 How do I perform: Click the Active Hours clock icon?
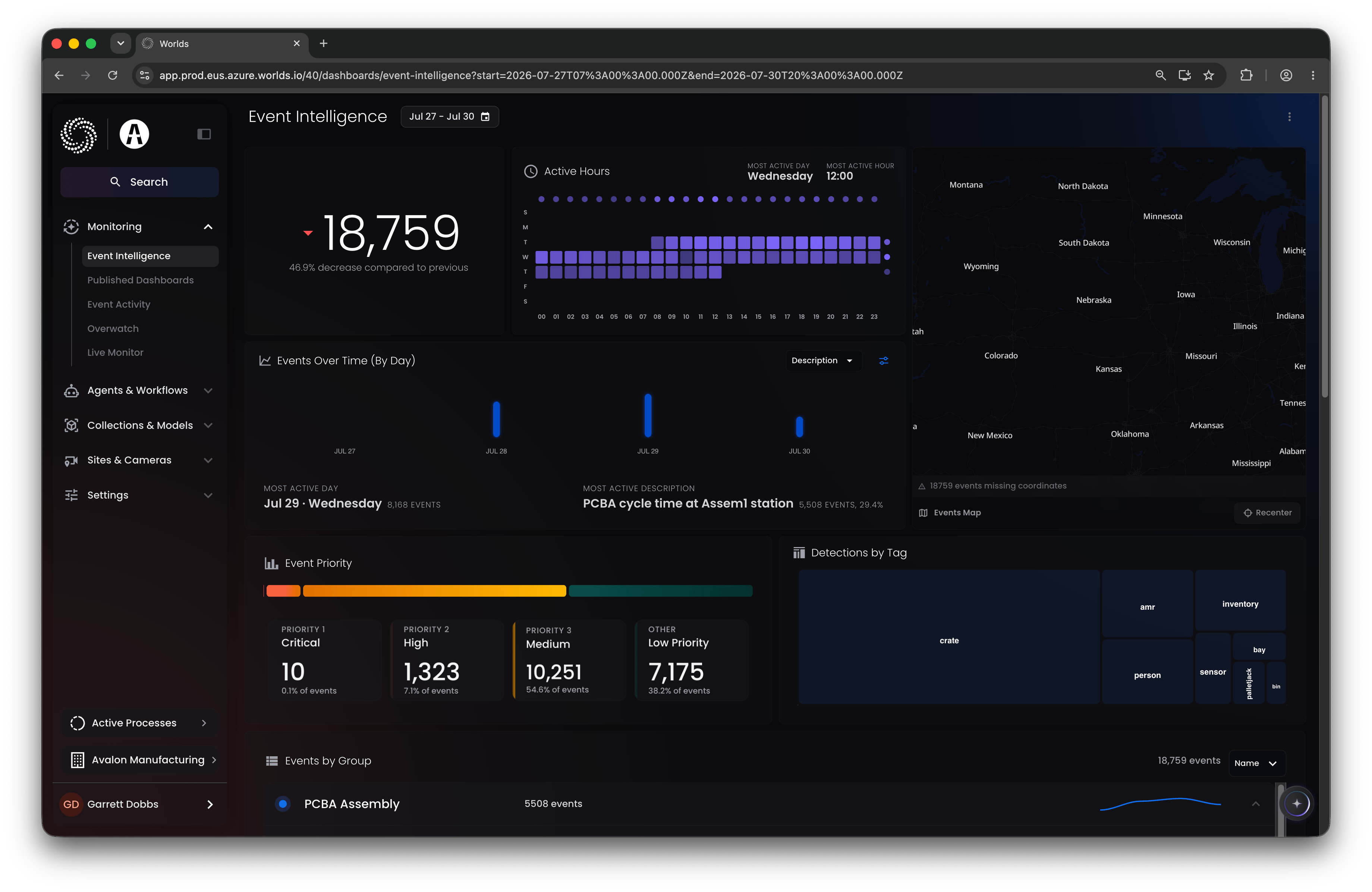coord(531,171)
